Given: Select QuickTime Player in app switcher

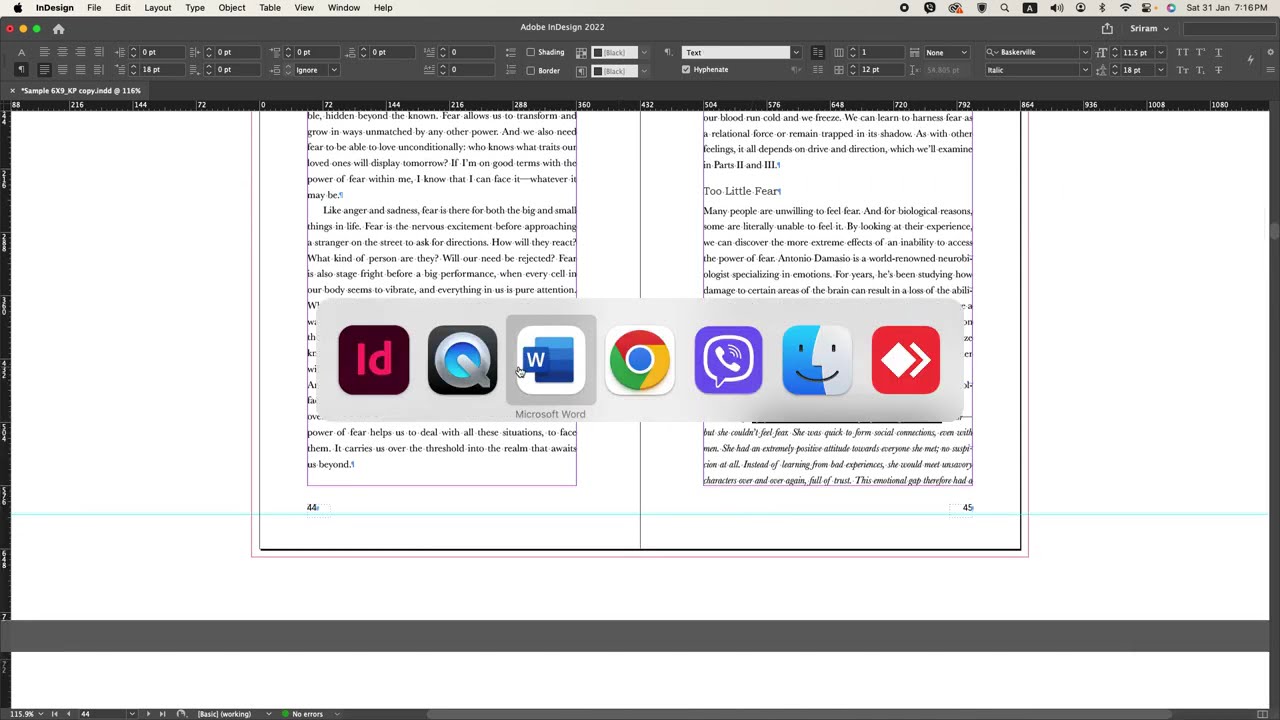Looking at the screenshot, I should click(462, 360).
